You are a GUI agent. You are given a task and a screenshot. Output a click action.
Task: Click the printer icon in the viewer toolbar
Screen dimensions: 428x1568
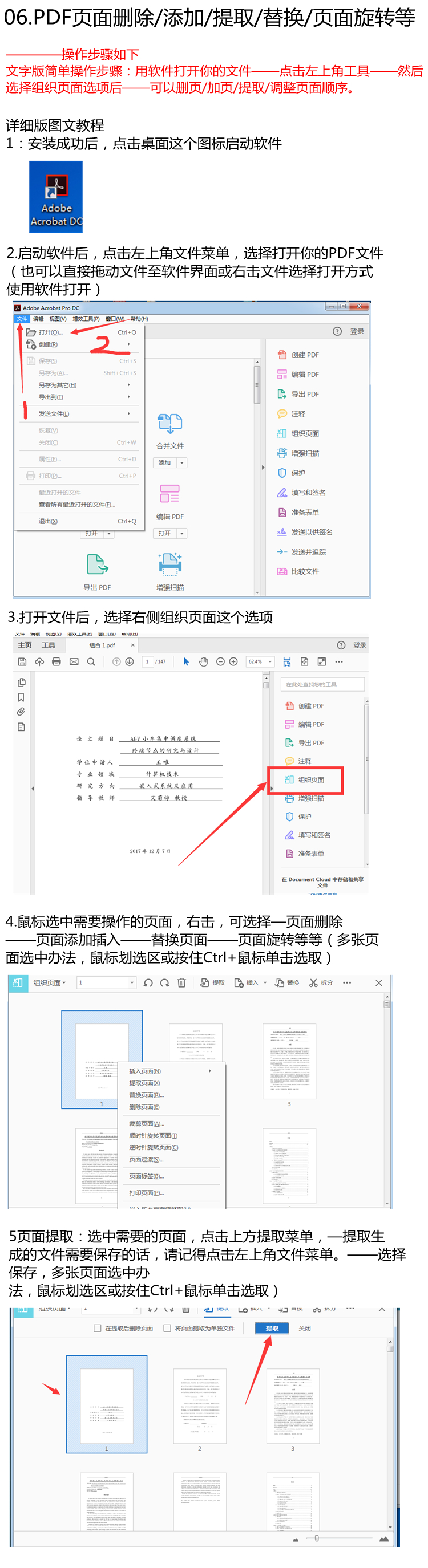[56, 661]
